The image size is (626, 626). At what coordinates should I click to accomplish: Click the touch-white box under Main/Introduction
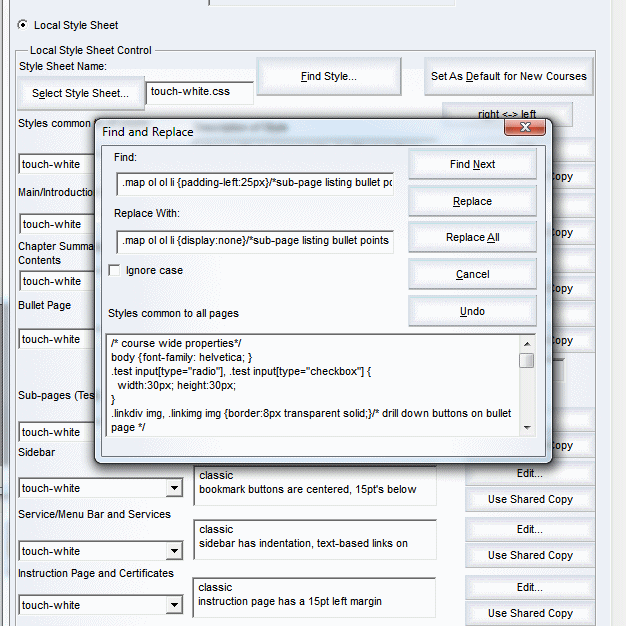click(56, 224)
